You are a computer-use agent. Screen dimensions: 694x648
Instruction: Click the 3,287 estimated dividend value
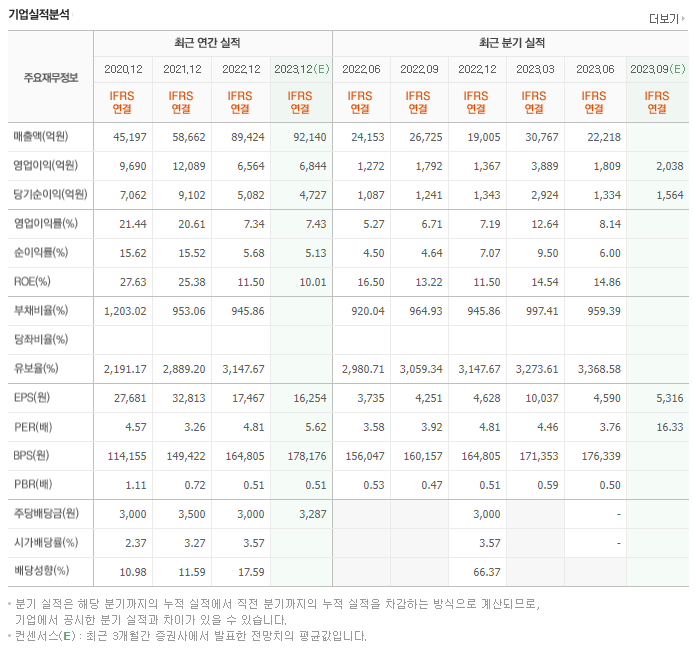tap(312, 514)
